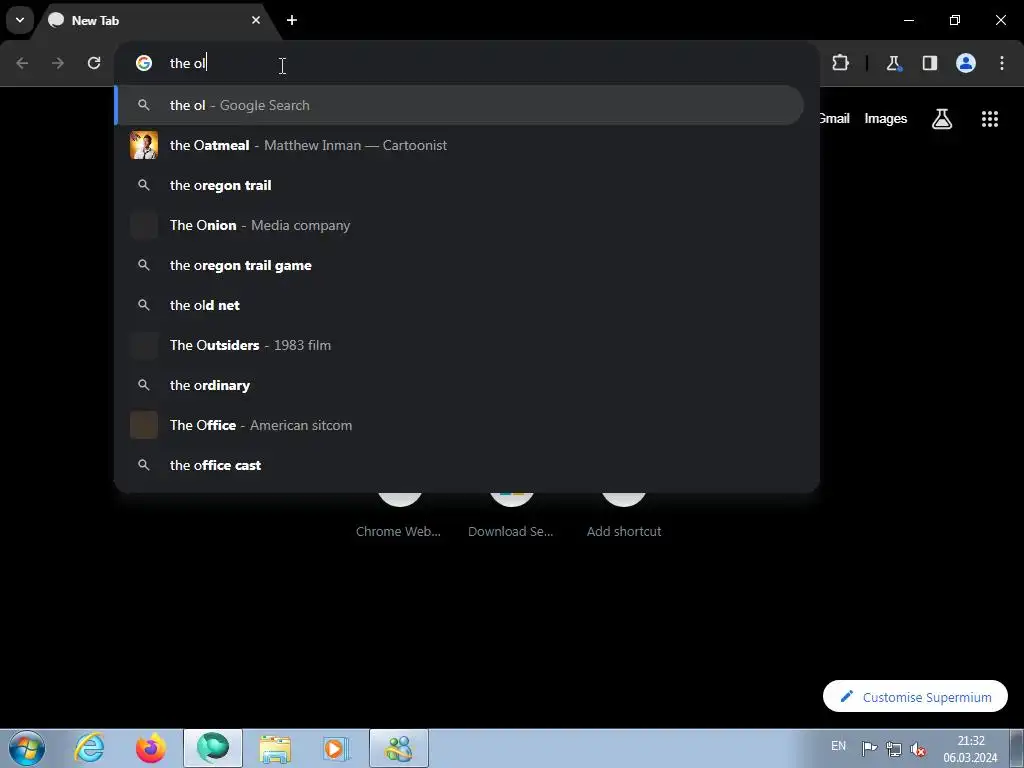Select 'the ordinary' suggestion
The height and width of the screenshot is (768, 1024).
coord(459,385)
